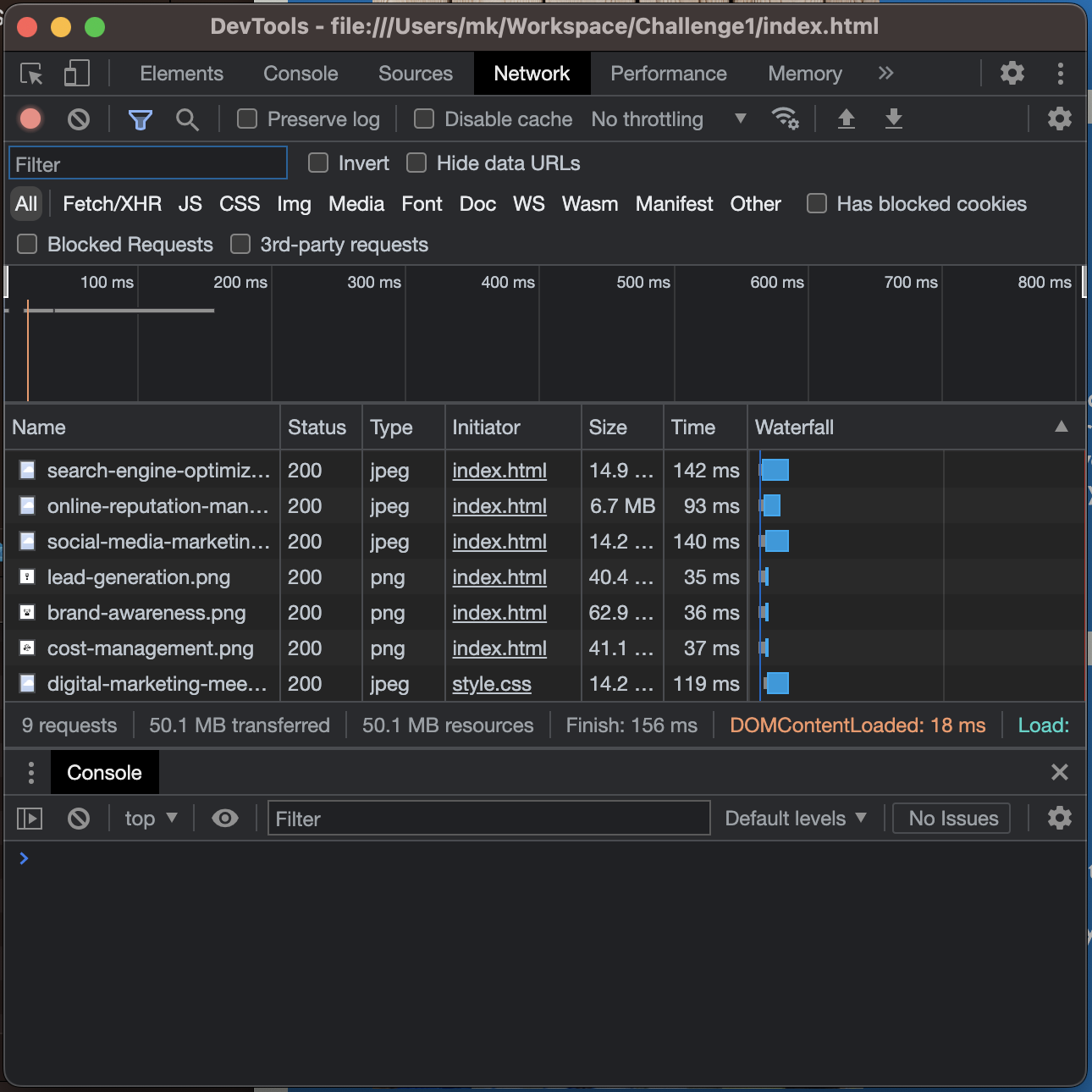Click the No Issues button

[x=951, y=819]
